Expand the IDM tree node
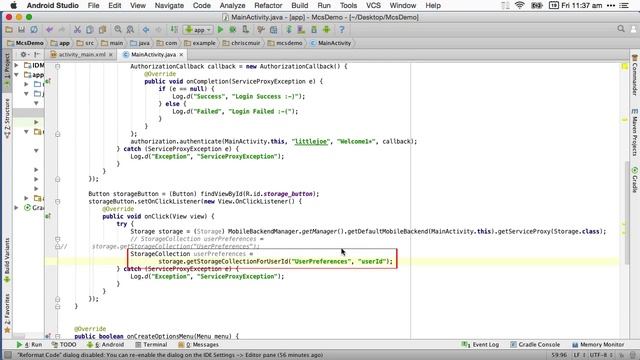 coord(16,65)
